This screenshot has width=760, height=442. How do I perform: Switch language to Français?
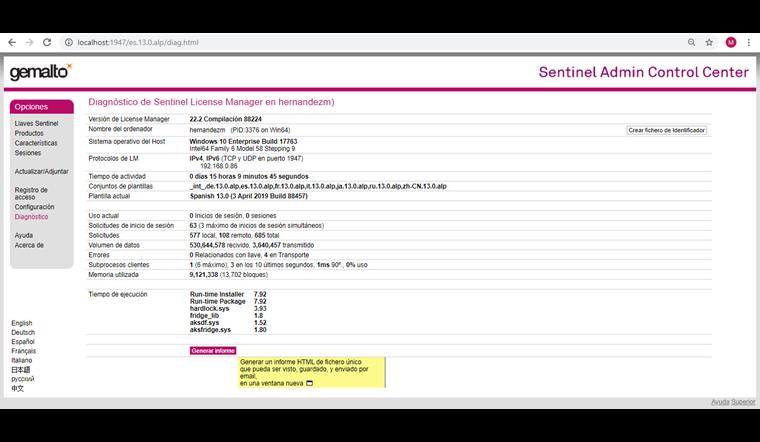pyautogui.click(x=24, y=351)
